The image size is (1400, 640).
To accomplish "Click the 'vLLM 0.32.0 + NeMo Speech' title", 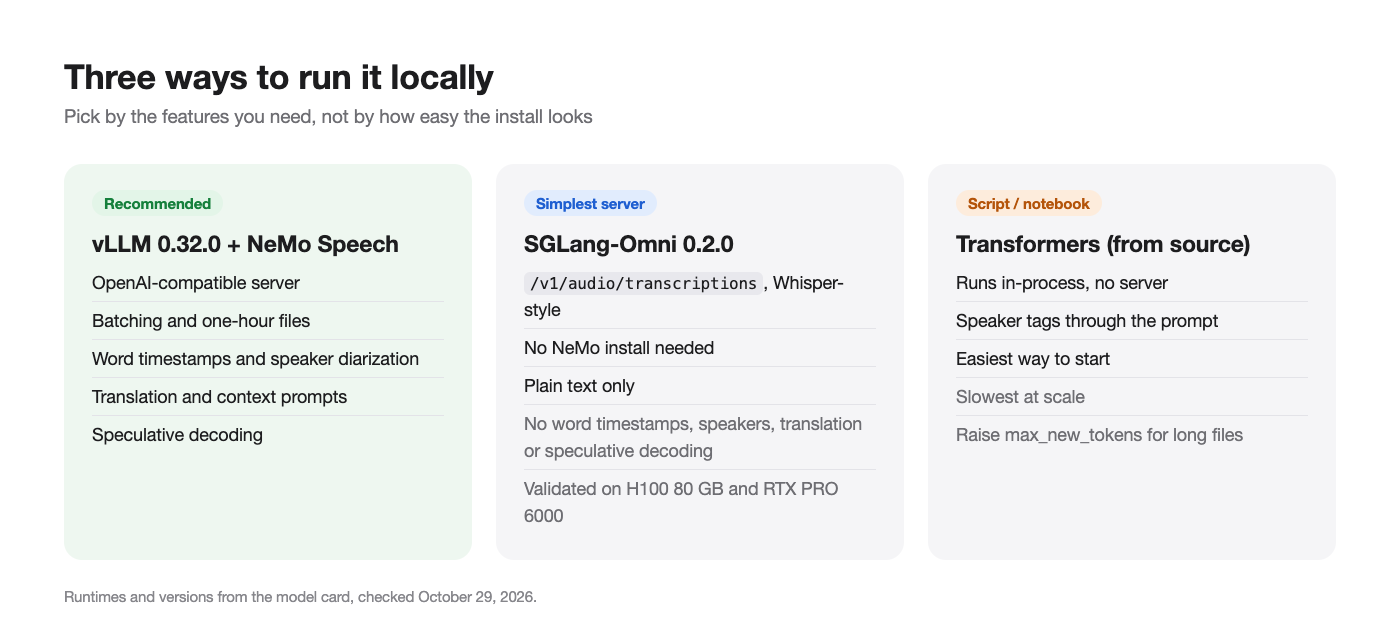I will coord(245,244).
